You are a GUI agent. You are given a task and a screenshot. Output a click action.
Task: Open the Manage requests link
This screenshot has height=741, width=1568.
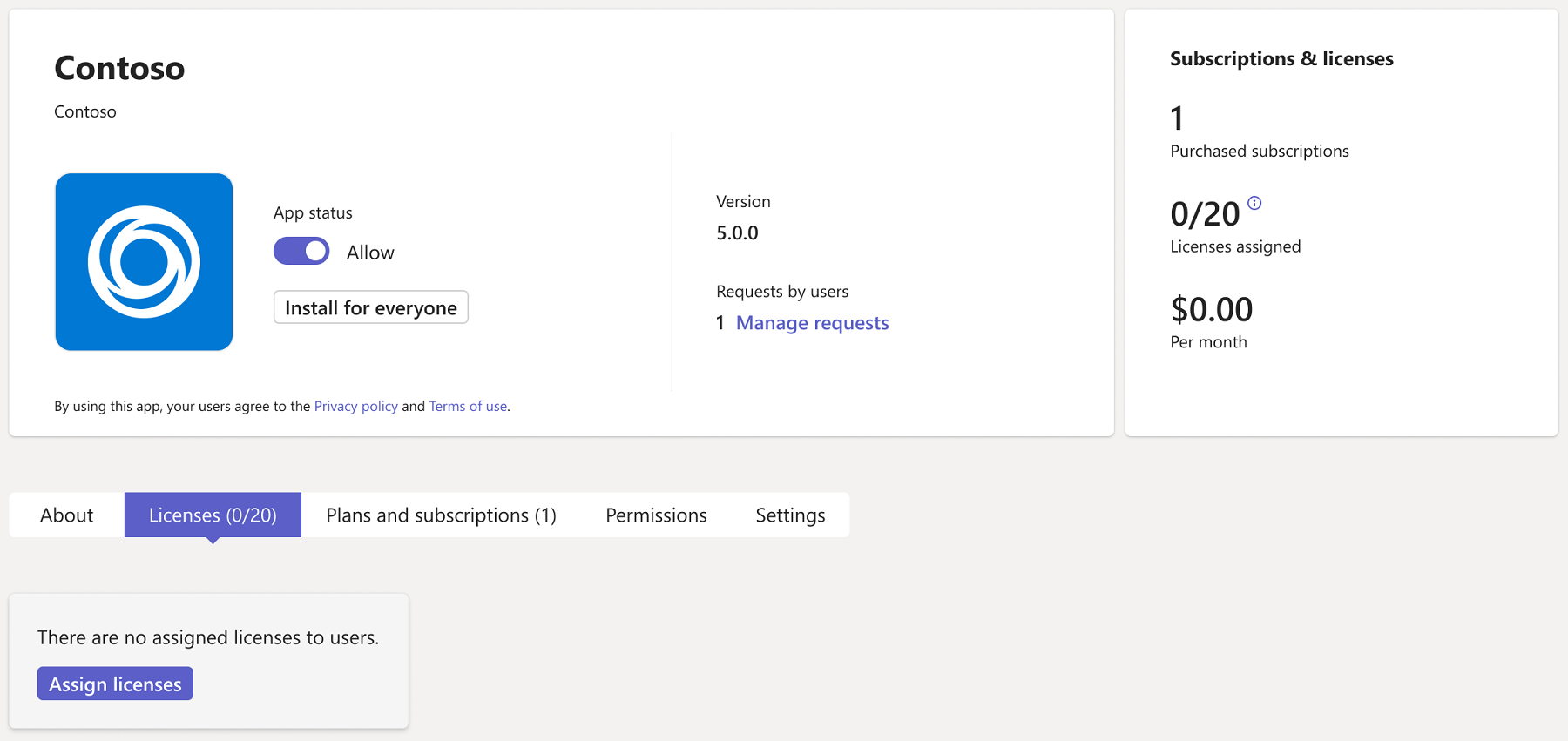(812, 323)
